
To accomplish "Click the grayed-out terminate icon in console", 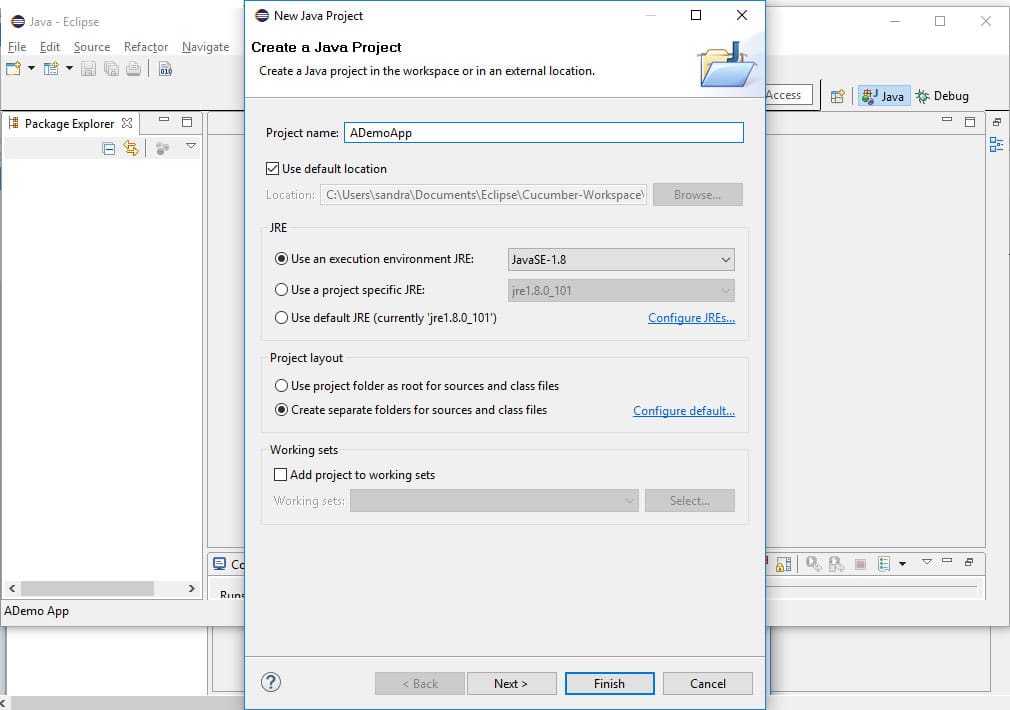I will click(860, 564).
